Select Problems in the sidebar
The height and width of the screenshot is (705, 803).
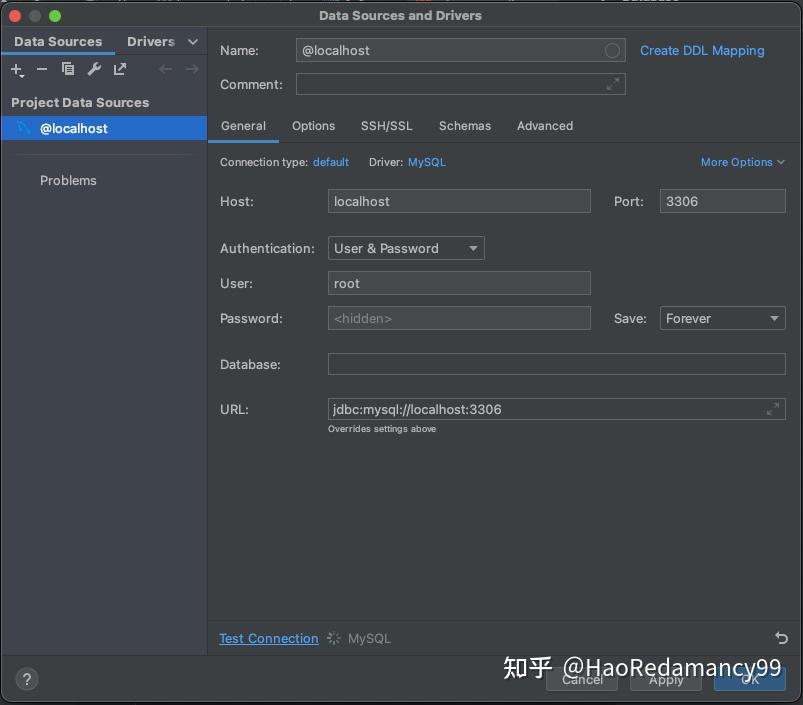pos(68,180)
